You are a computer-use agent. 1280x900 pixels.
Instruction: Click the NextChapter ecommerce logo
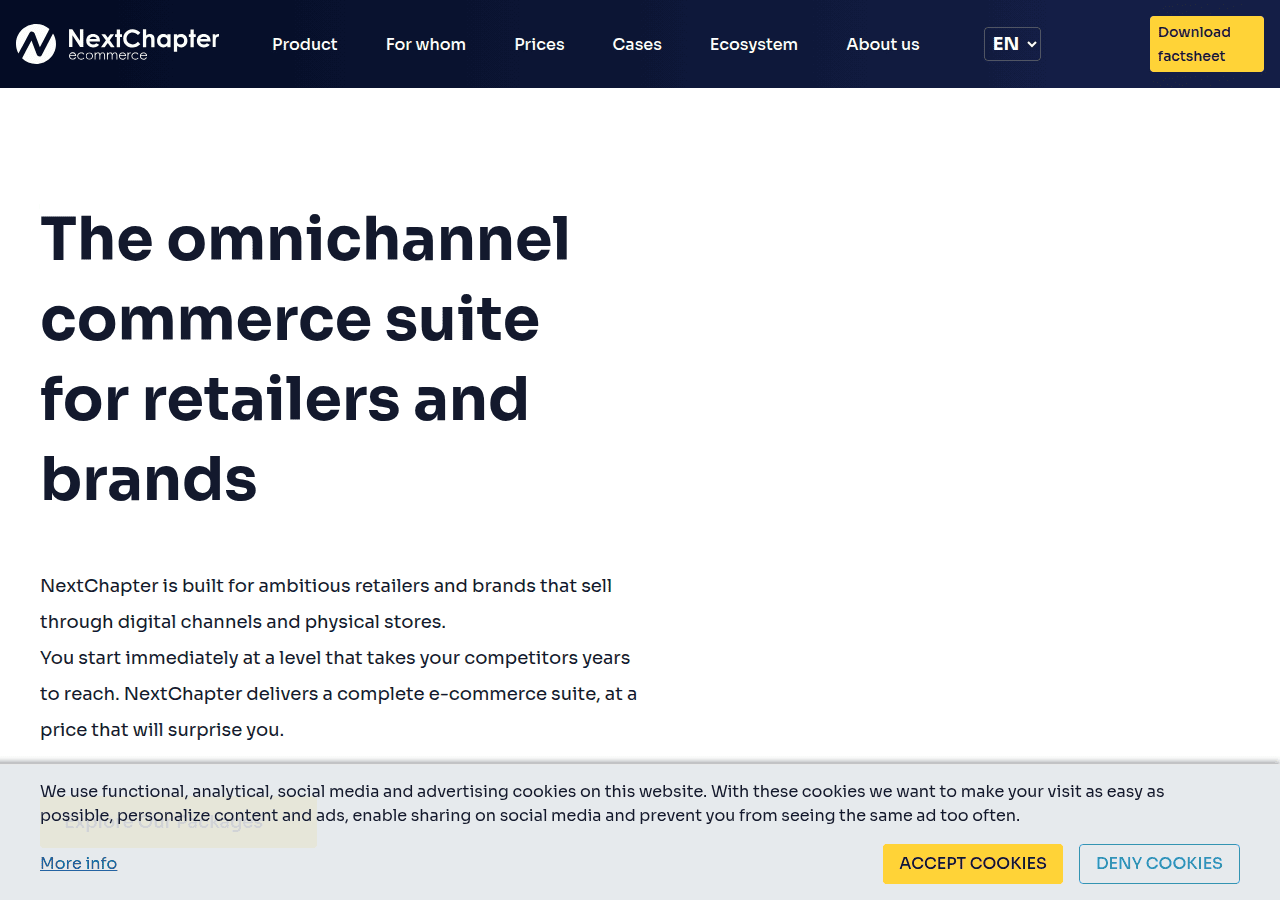point(118,44)
